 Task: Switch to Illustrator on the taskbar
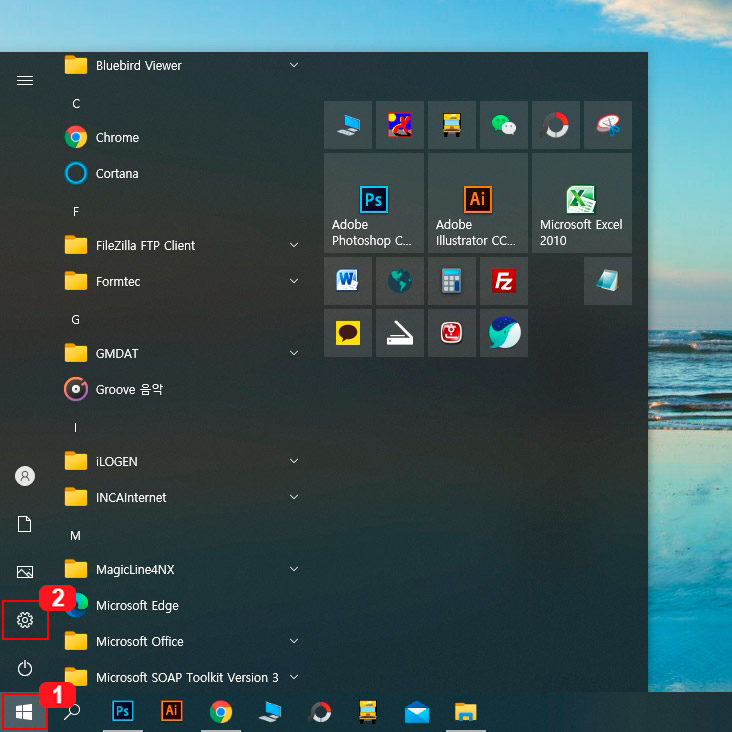(x=171, y=712)
